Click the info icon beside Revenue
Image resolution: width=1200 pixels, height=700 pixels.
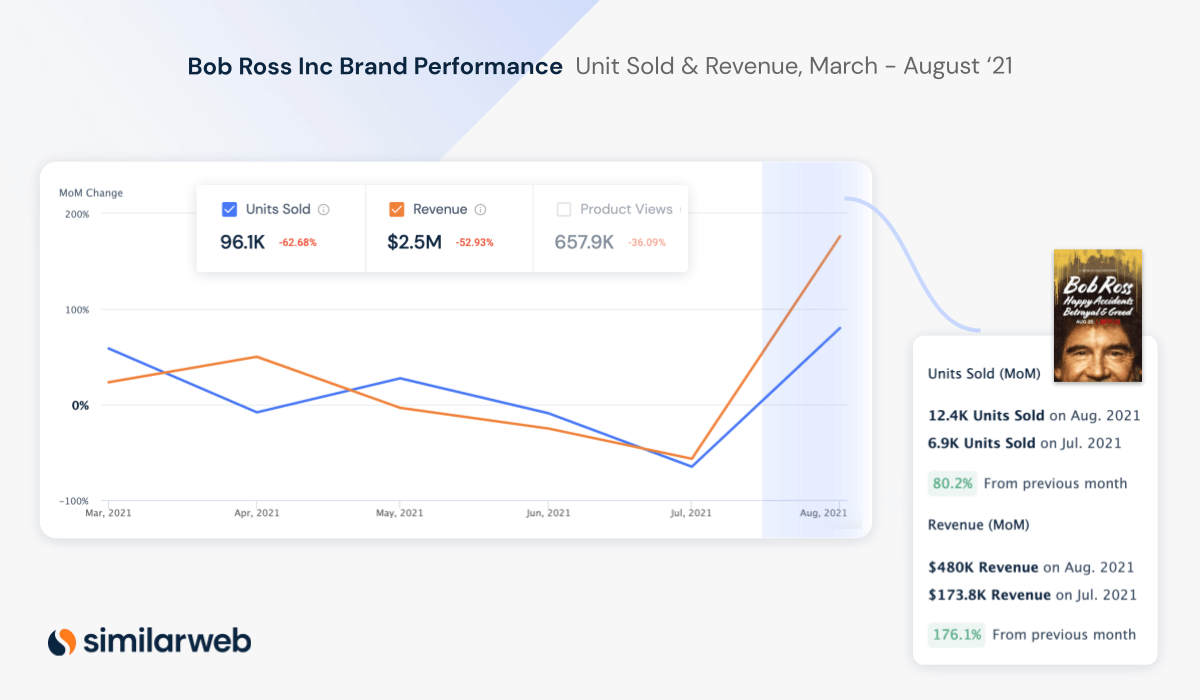click(x=480, y=210)
